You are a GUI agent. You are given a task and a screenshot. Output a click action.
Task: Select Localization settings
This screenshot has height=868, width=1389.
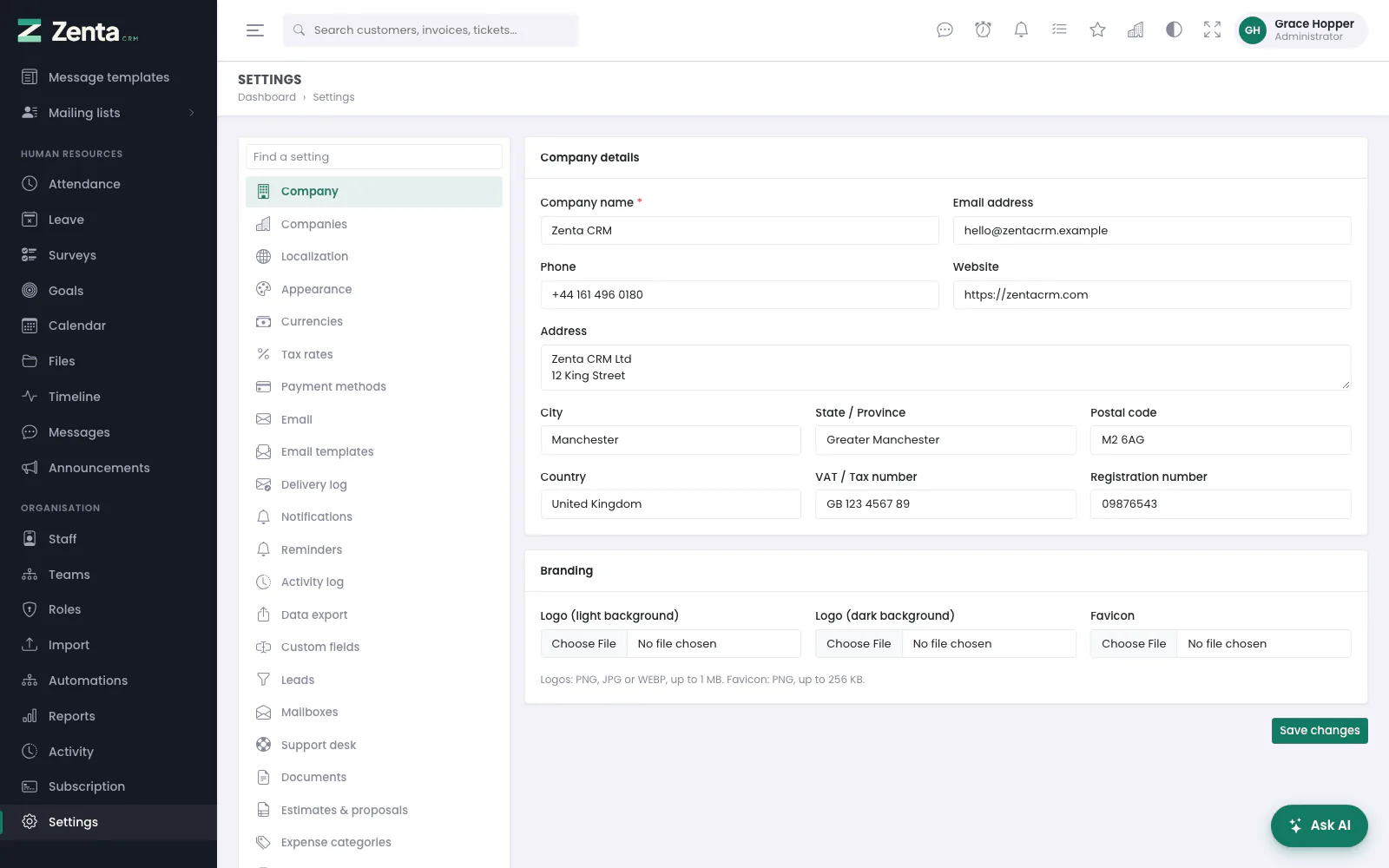click(x=374, y=257)
